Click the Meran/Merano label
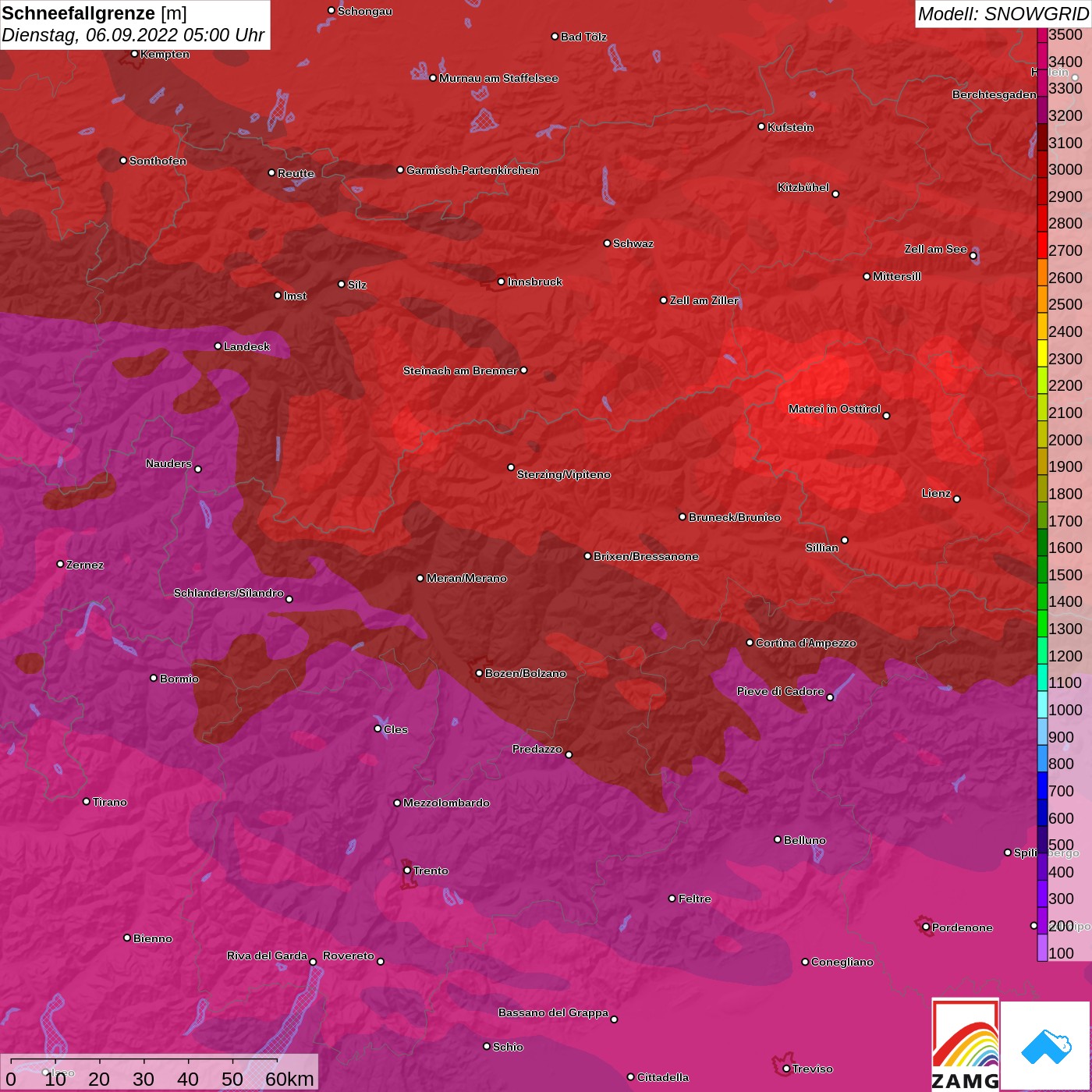 click(466, 578)
